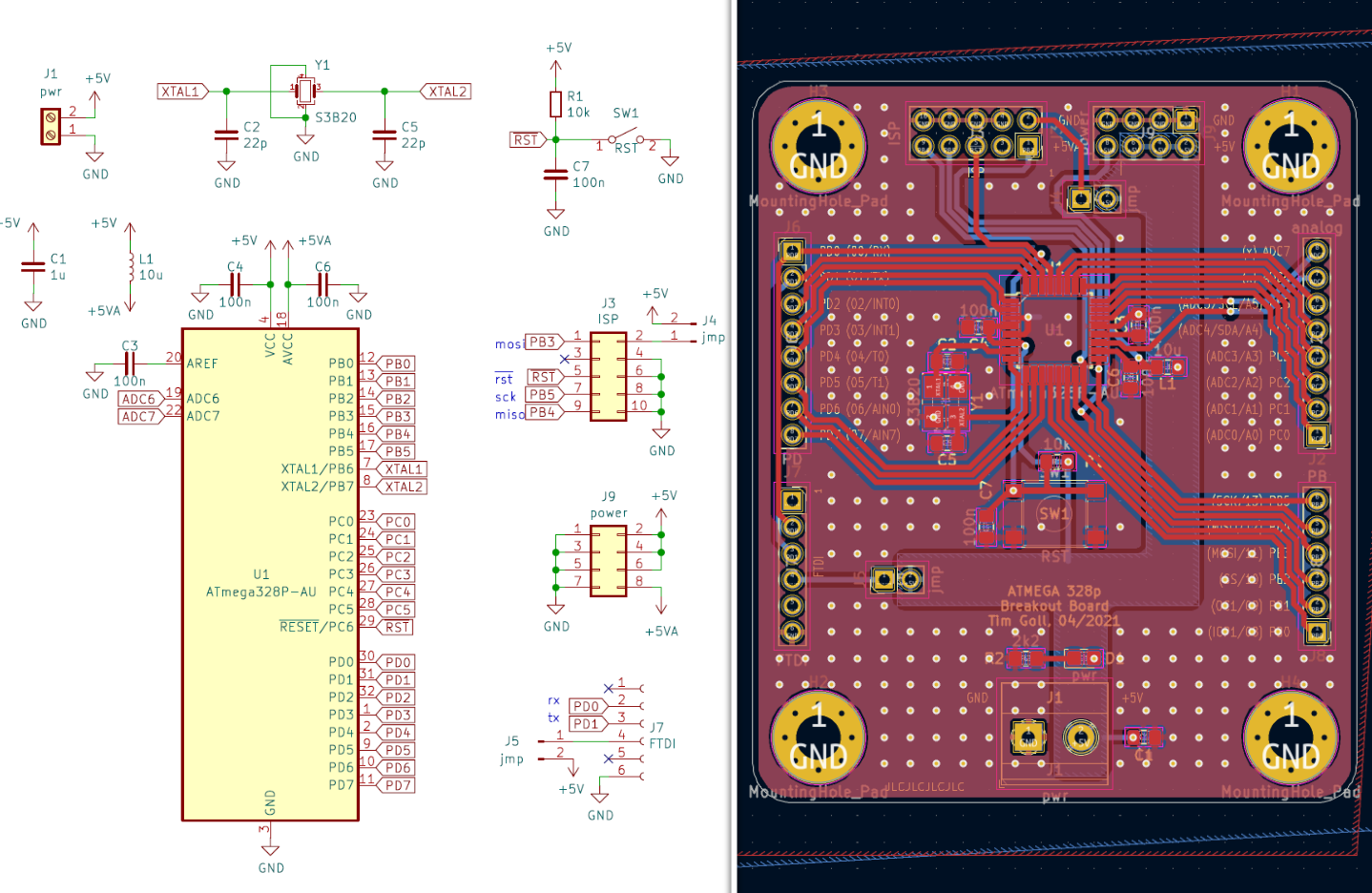
Task: Click the XTAL2 label beside capacitor C5
Action: [x=446, y=92]
